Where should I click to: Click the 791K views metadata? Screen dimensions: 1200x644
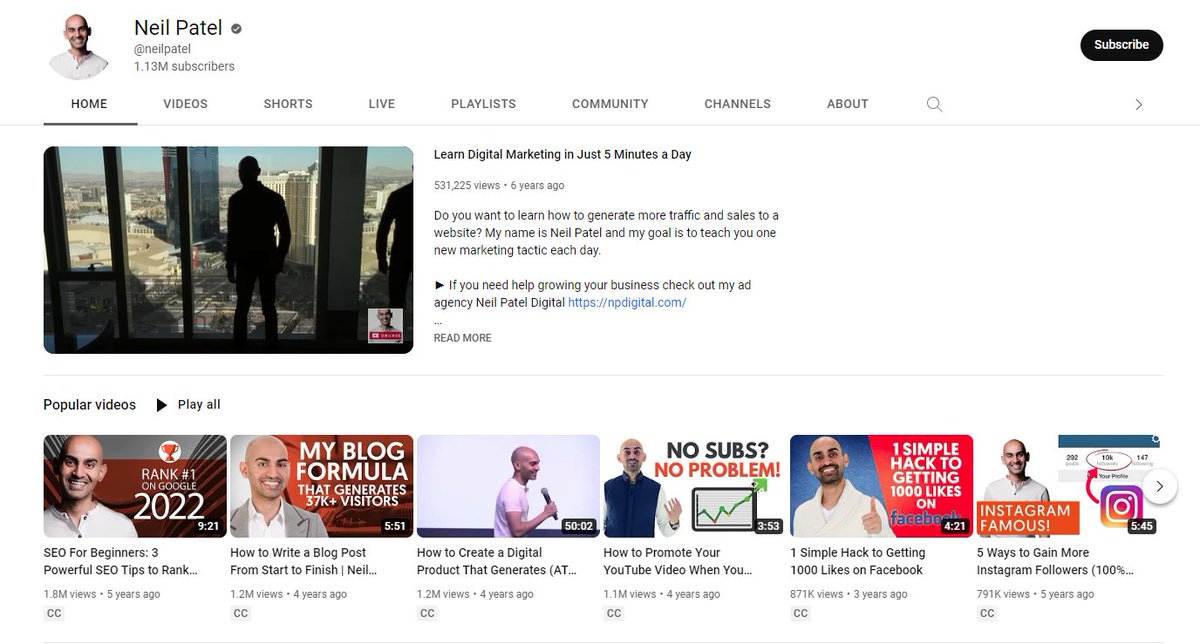(x=1003, y=594)
